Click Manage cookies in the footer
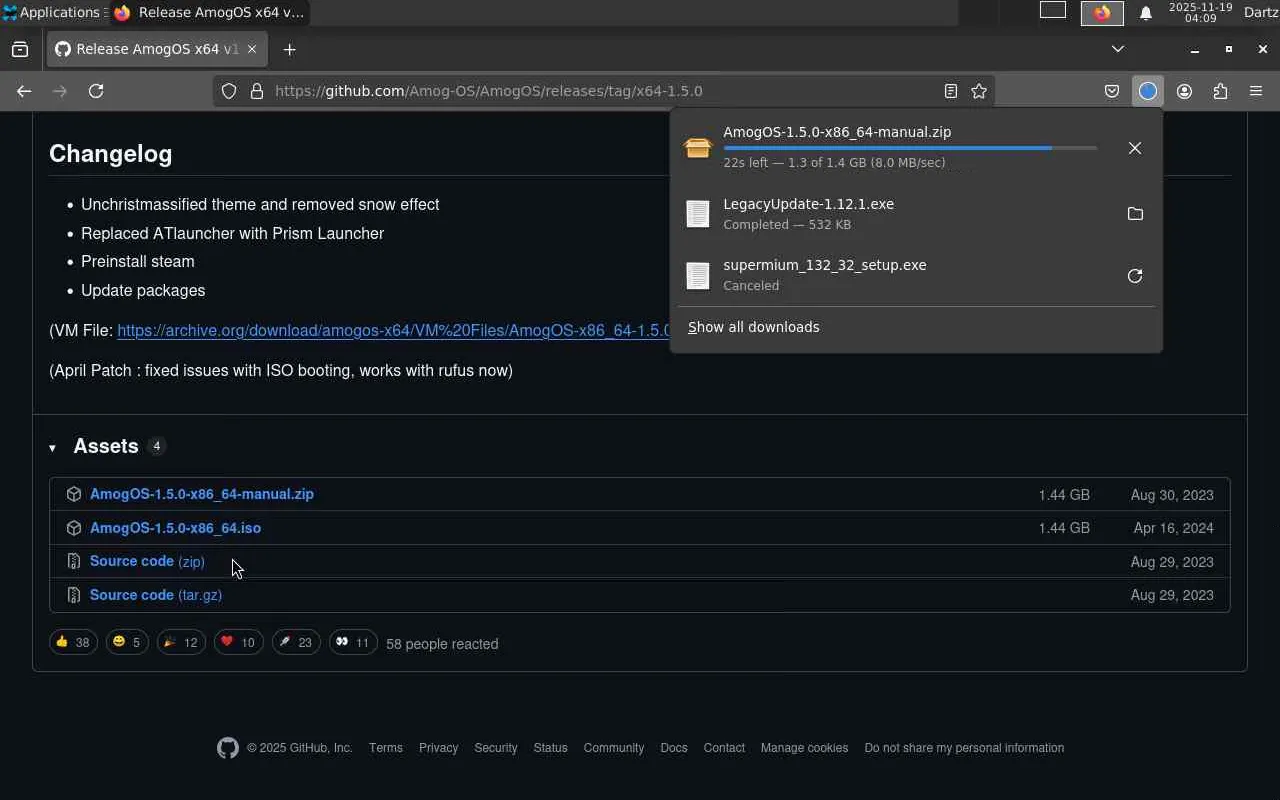This screenshot has width=1280, height=800. (x=804, y=748)
